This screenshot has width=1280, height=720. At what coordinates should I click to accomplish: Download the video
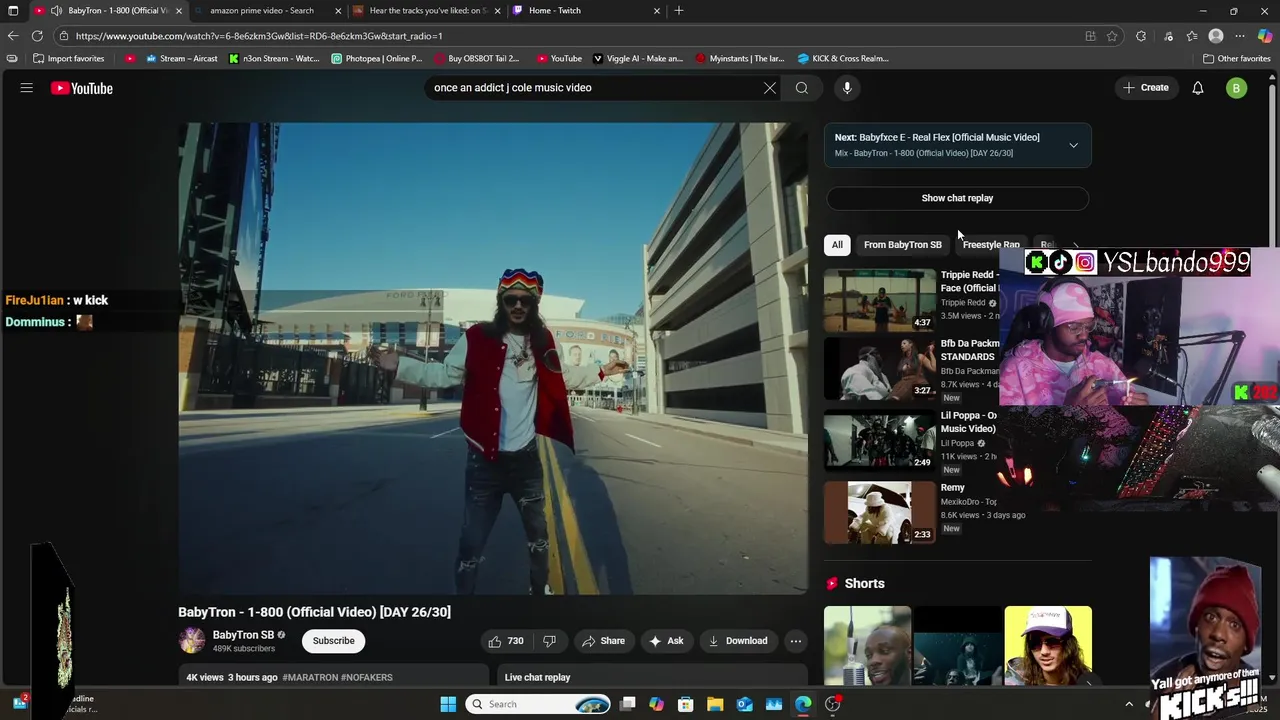(738, 641)
